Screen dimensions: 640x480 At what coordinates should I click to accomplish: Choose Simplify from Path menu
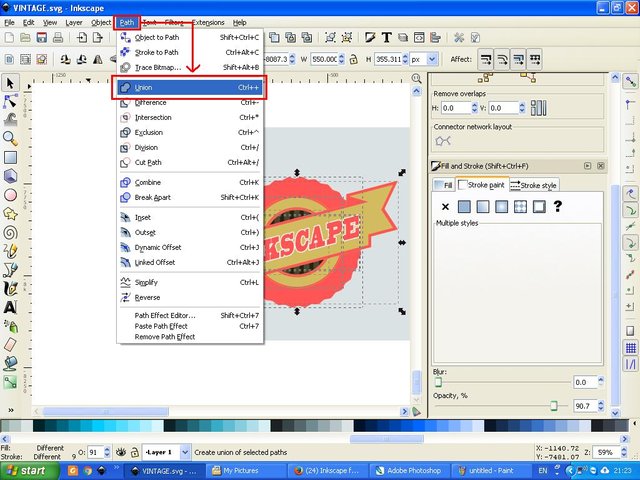click(x=189, y=282)
